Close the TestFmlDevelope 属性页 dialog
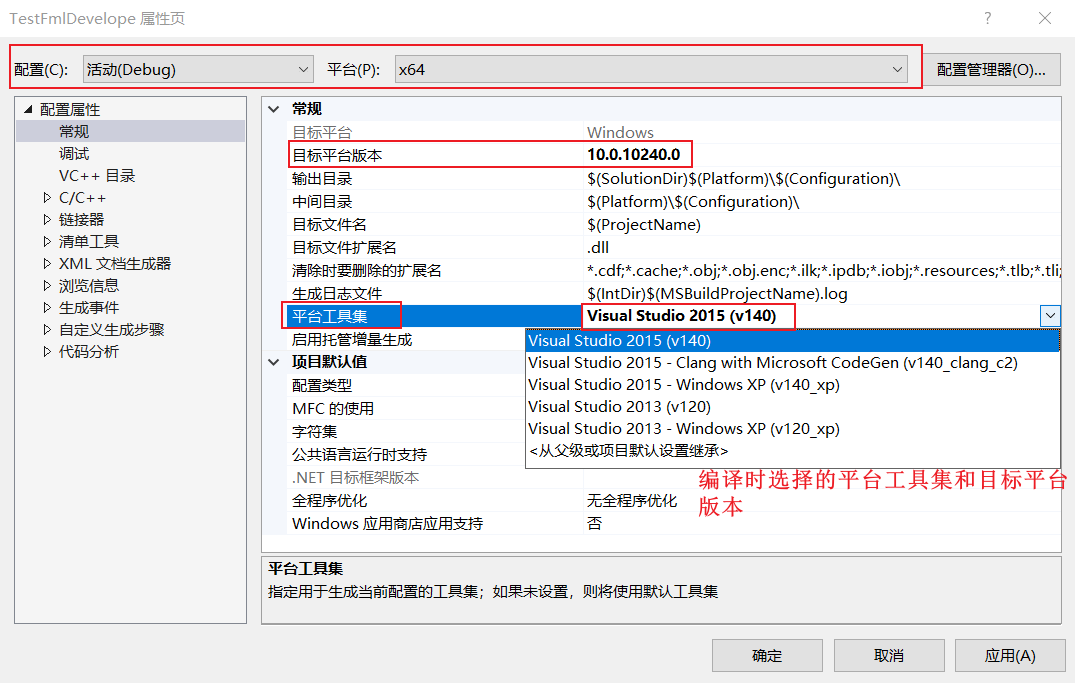The image size is (1075, 683). click(x=1045, y=18)
